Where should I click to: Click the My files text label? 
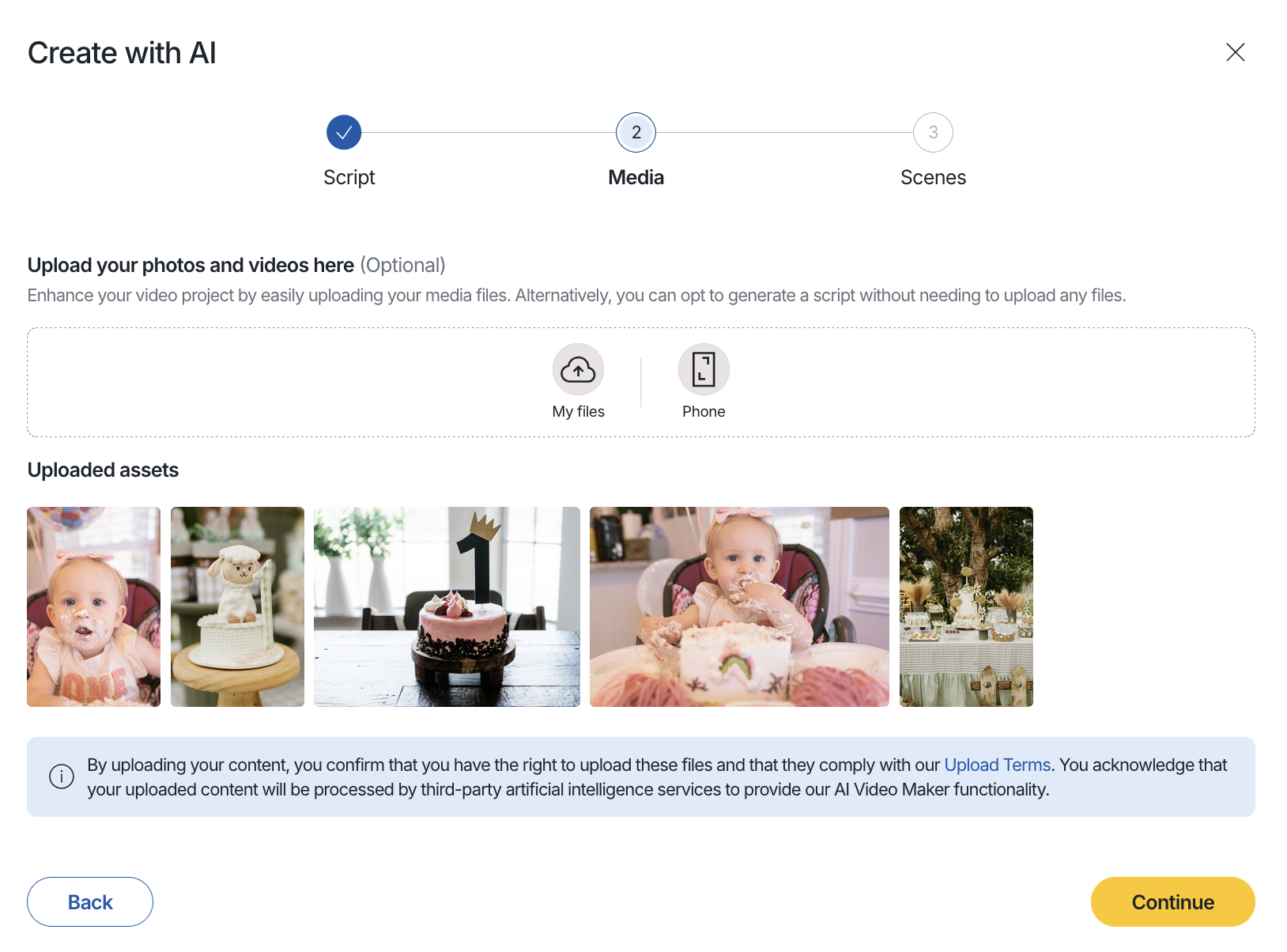point(578,411)
